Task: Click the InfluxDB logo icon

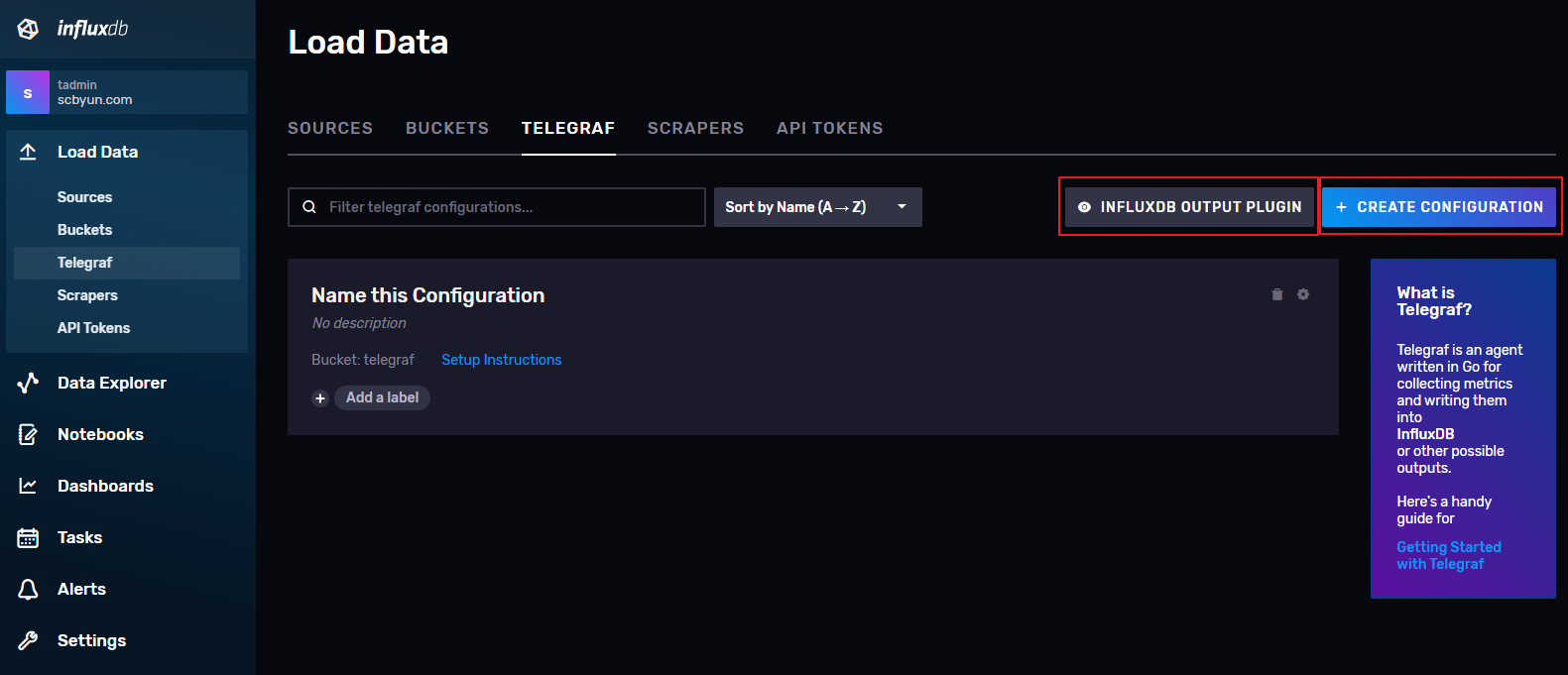Action: click(x=28, y=29)
